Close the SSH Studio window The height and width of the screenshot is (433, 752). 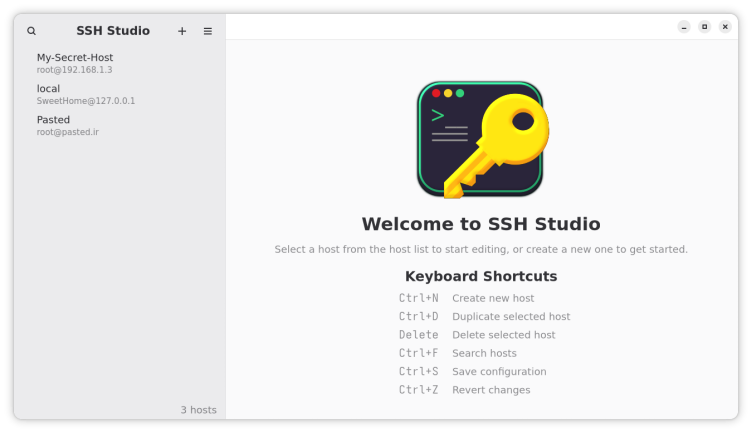[x=725, y=27]
